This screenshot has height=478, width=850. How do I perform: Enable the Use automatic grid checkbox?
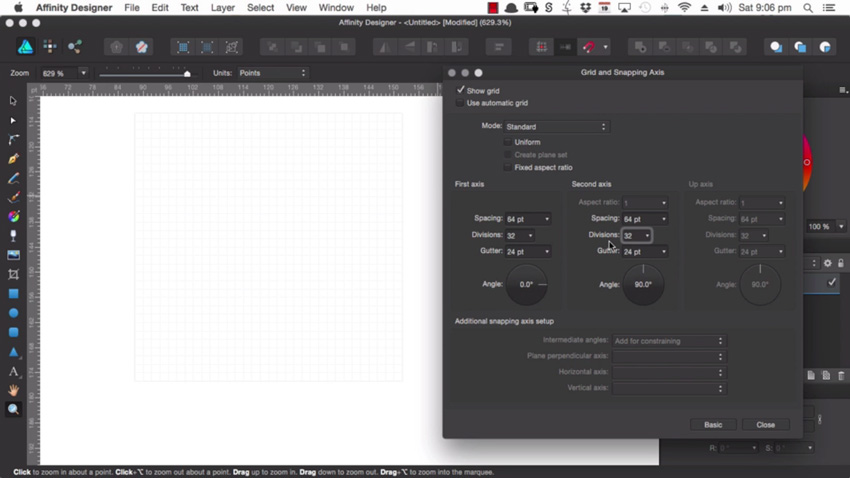pos(460,103)
